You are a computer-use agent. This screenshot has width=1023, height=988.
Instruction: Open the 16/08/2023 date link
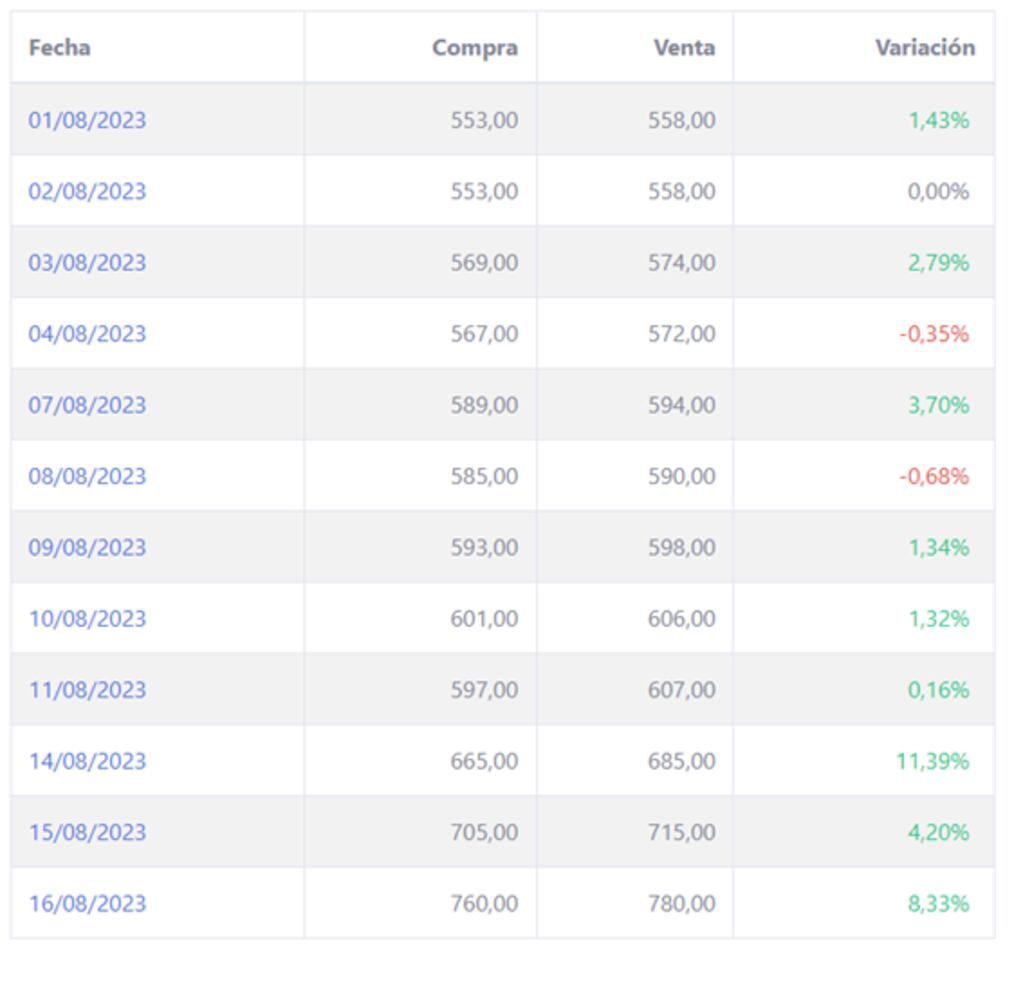[87, 903]
